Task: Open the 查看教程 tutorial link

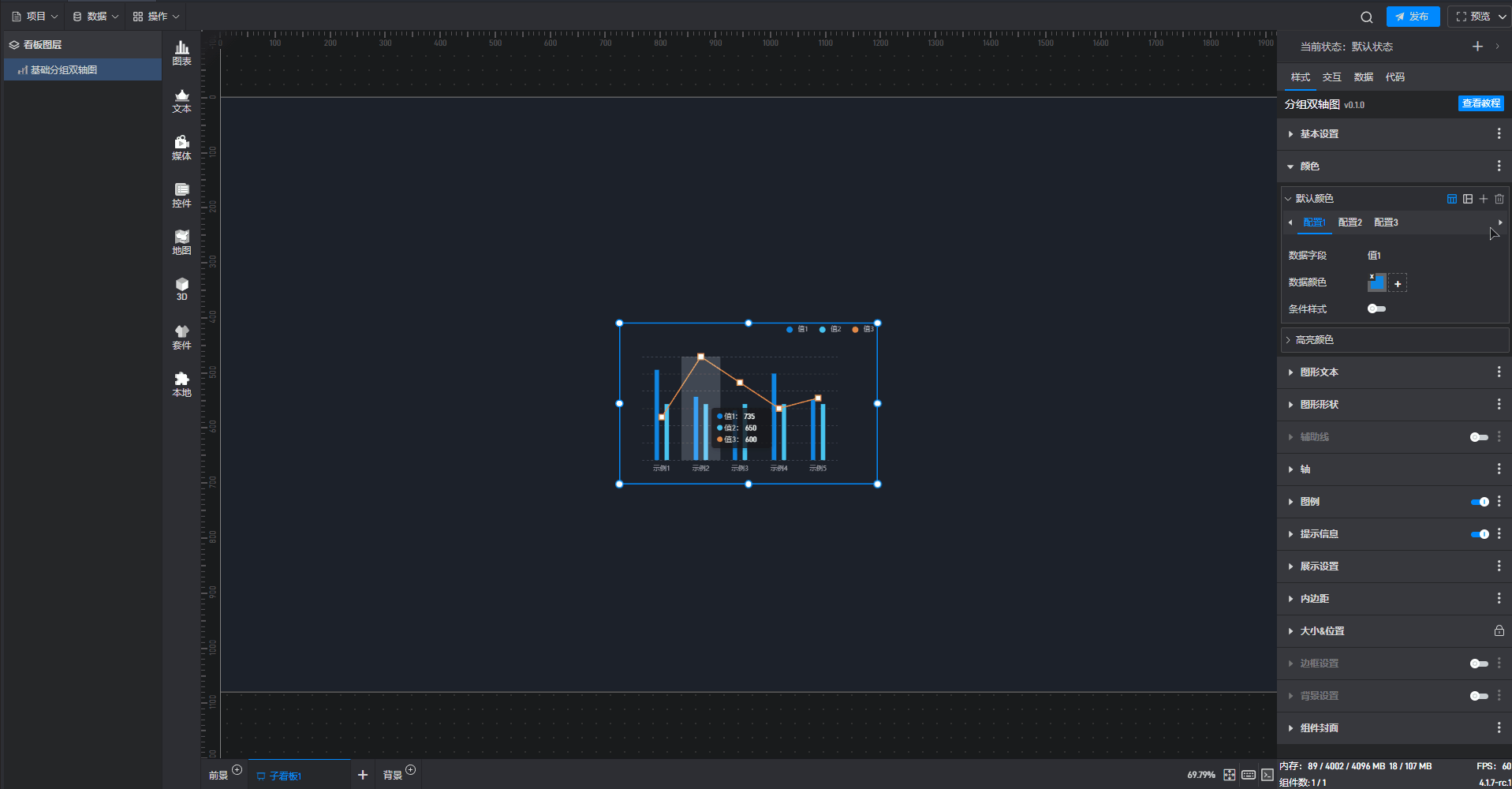Action: pyautogui.click(x=1480, y=103)
